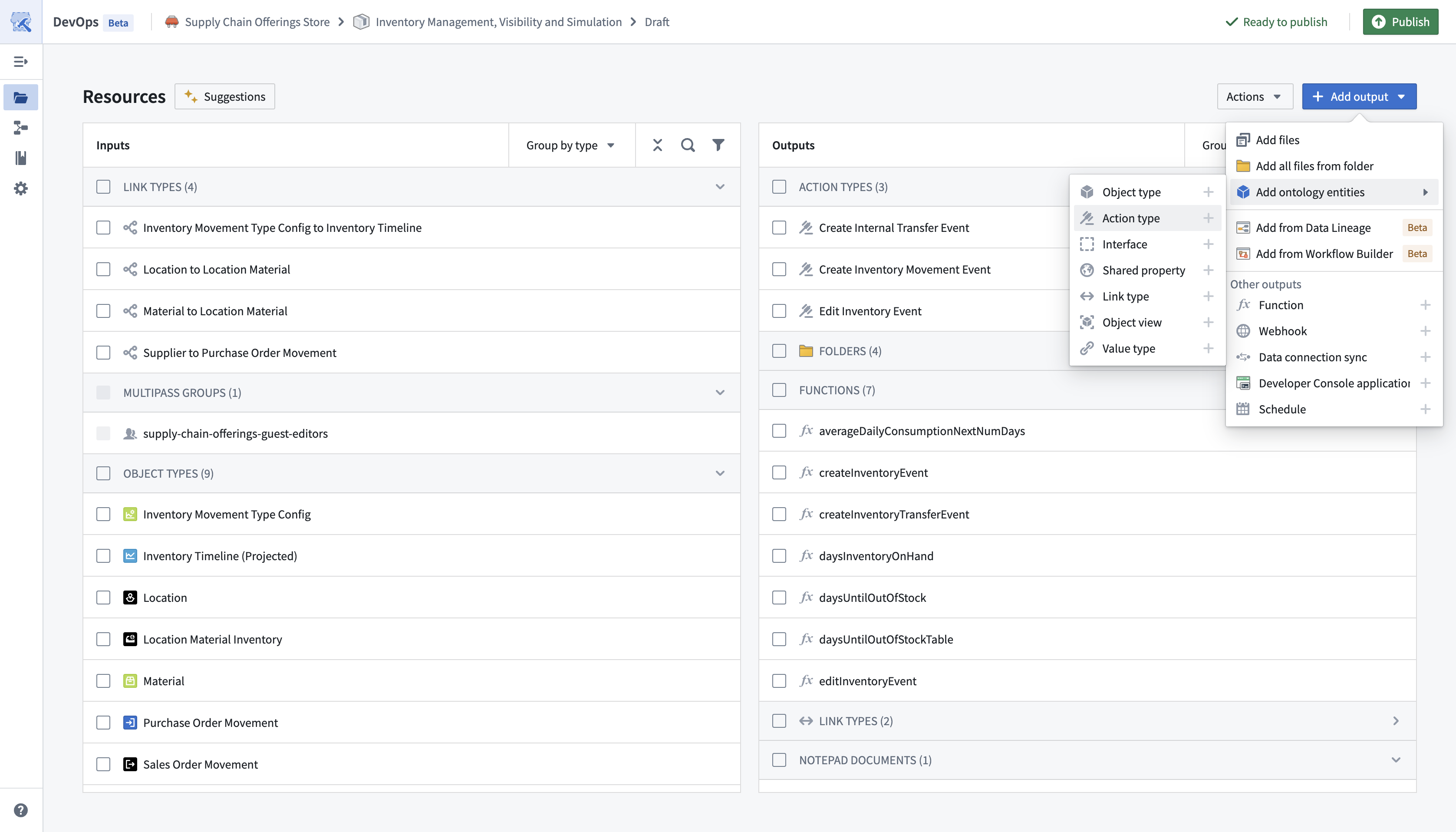Collapse the MULTIPASS GROUPS section

(x=720, y=393)
